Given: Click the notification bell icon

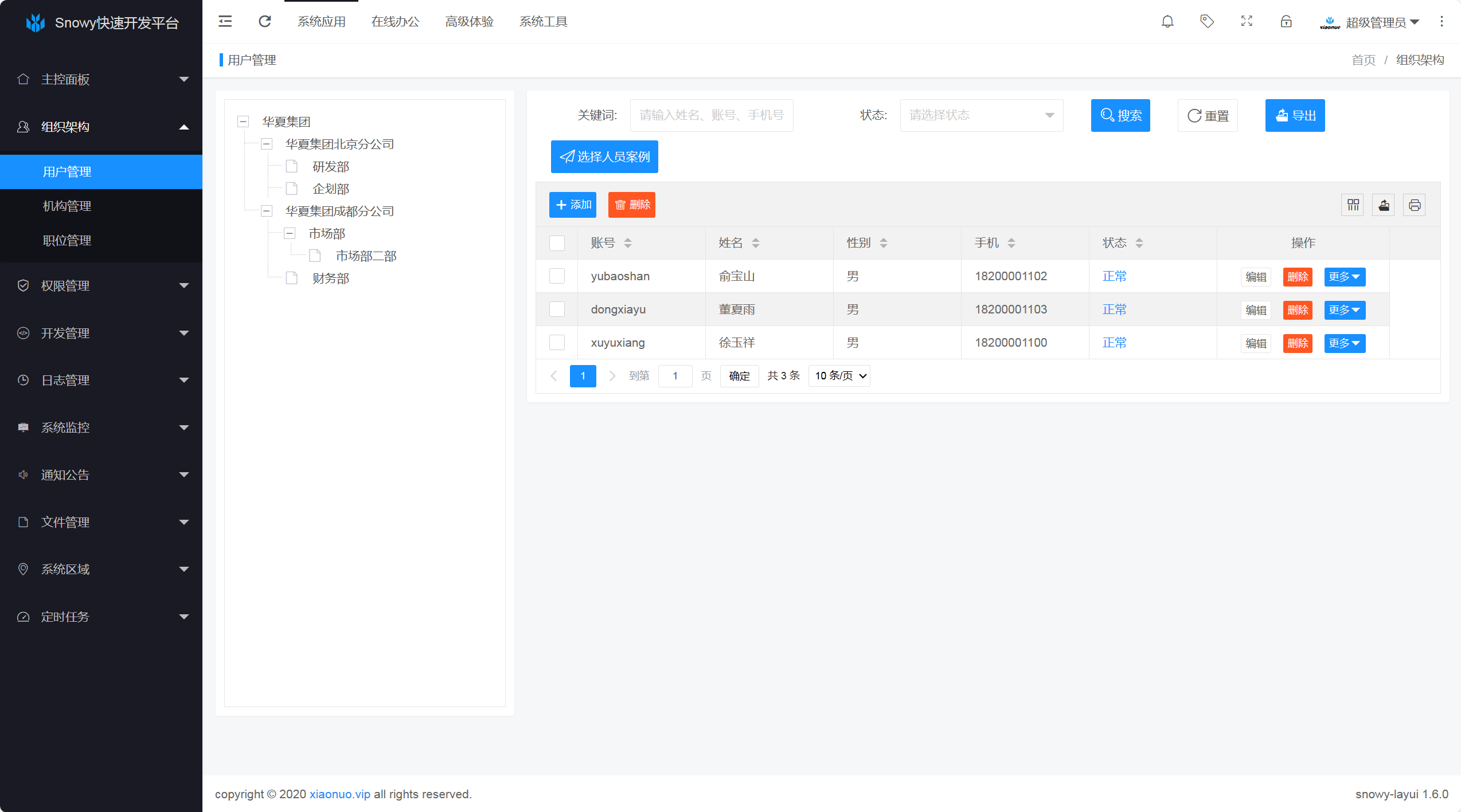Looking at the screenshot, I should click(1167, 22).
